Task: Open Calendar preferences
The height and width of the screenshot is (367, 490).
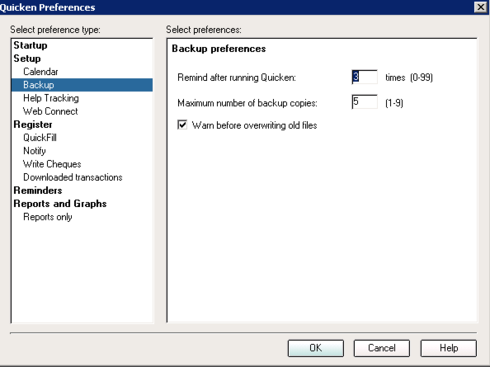Action: click(41, 72)
